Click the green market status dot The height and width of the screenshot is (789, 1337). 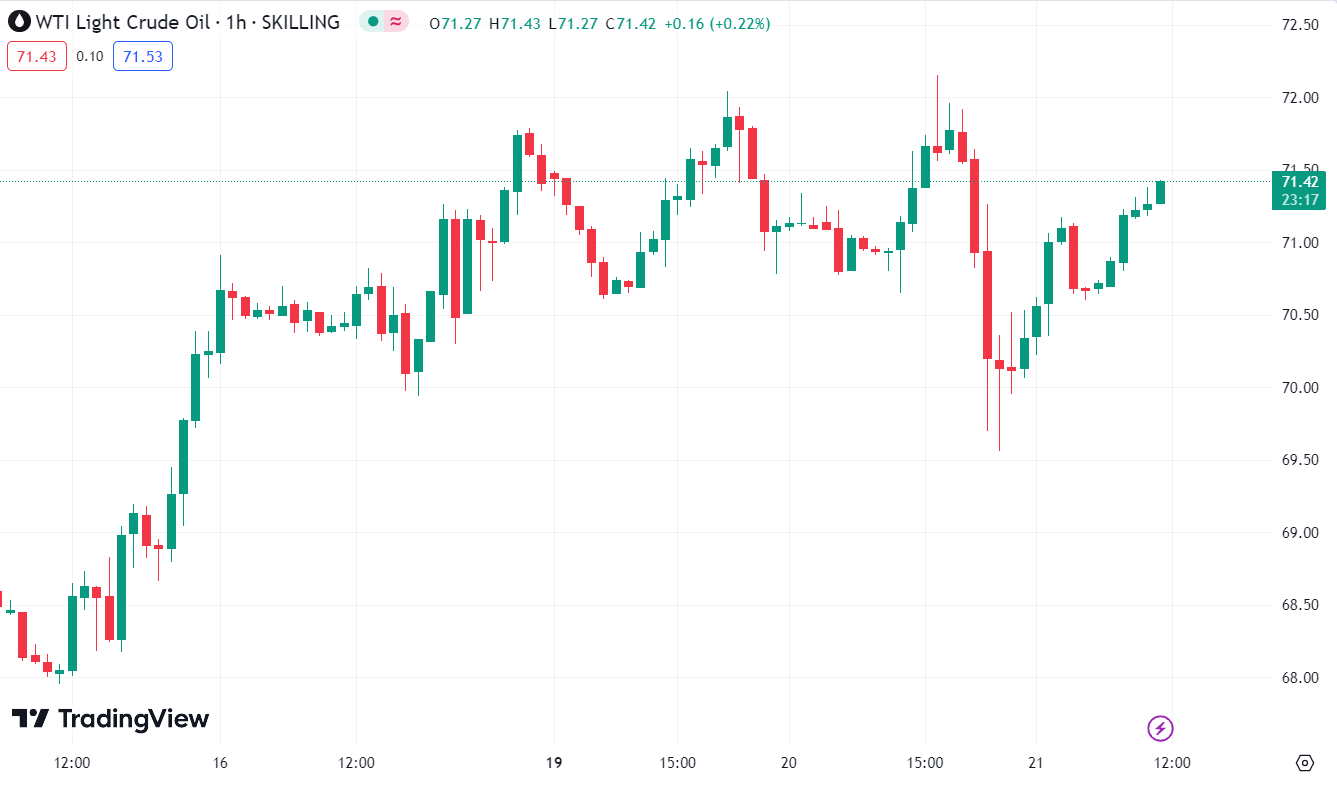click(x=373, y=22)
